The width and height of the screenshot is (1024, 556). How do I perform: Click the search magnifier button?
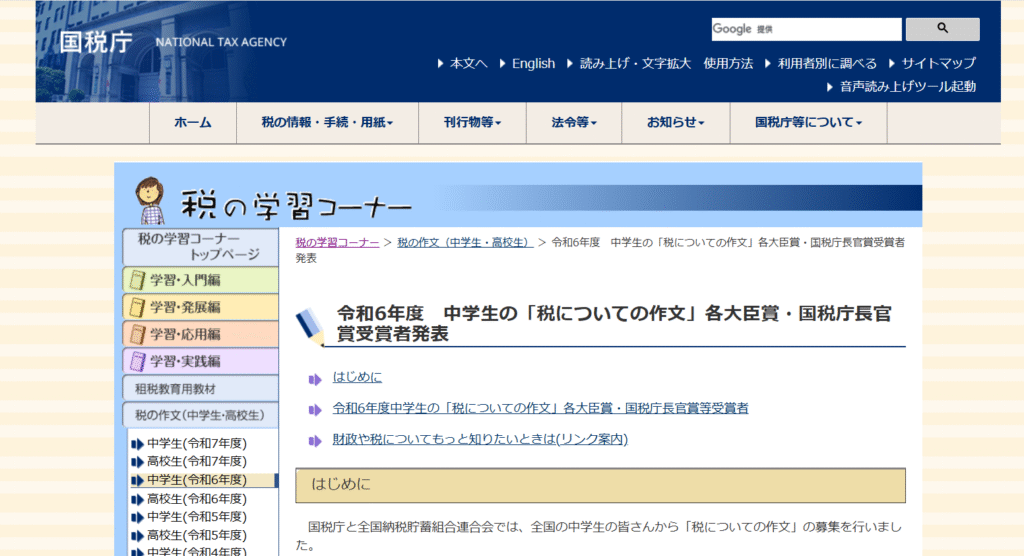pos(942,29)
